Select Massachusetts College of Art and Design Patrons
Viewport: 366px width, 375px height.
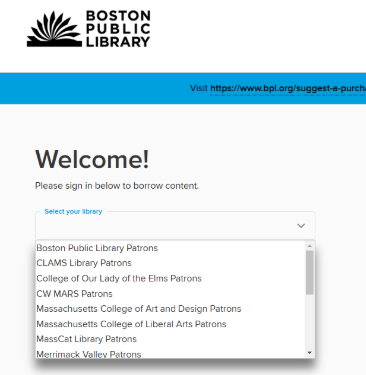coord(170,309)
